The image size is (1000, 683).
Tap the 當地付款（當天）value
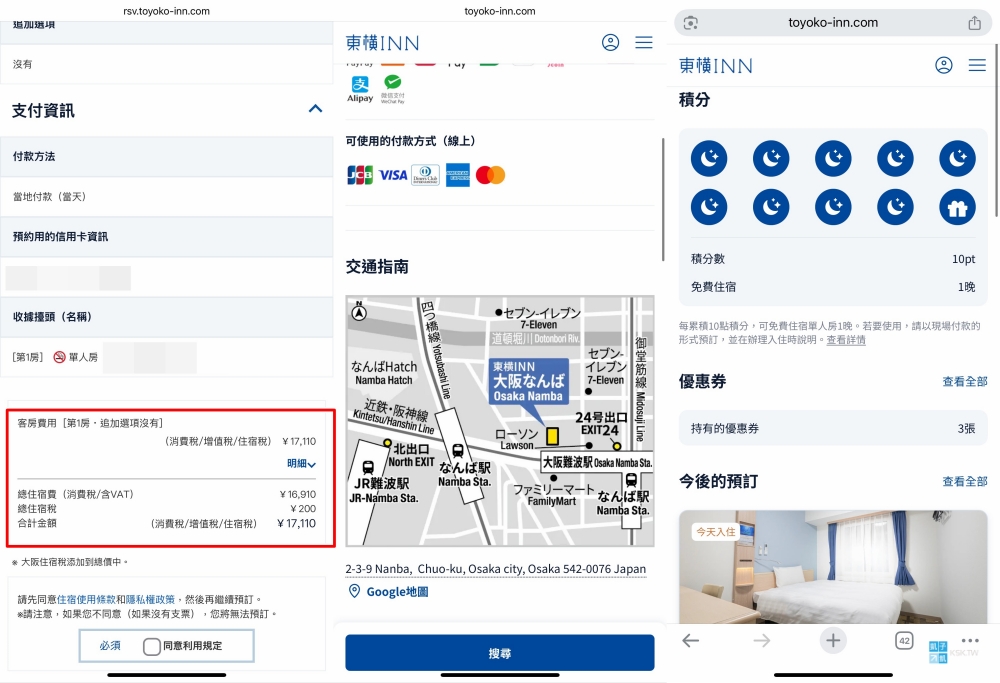point(50,196)
